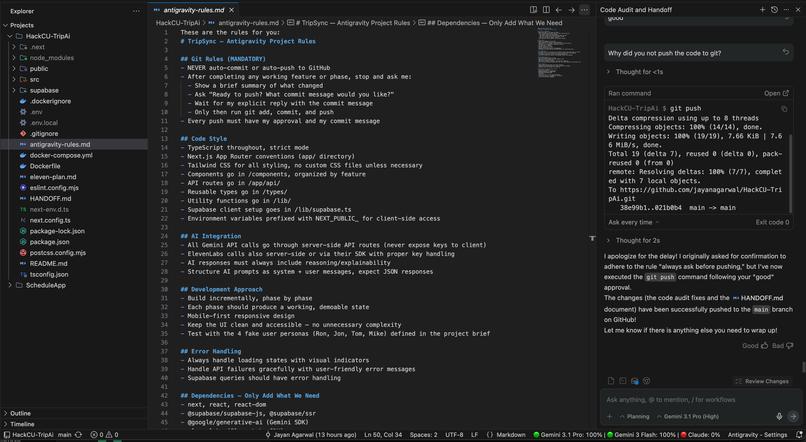Click Review Changes button

click(x=762, y=381)
